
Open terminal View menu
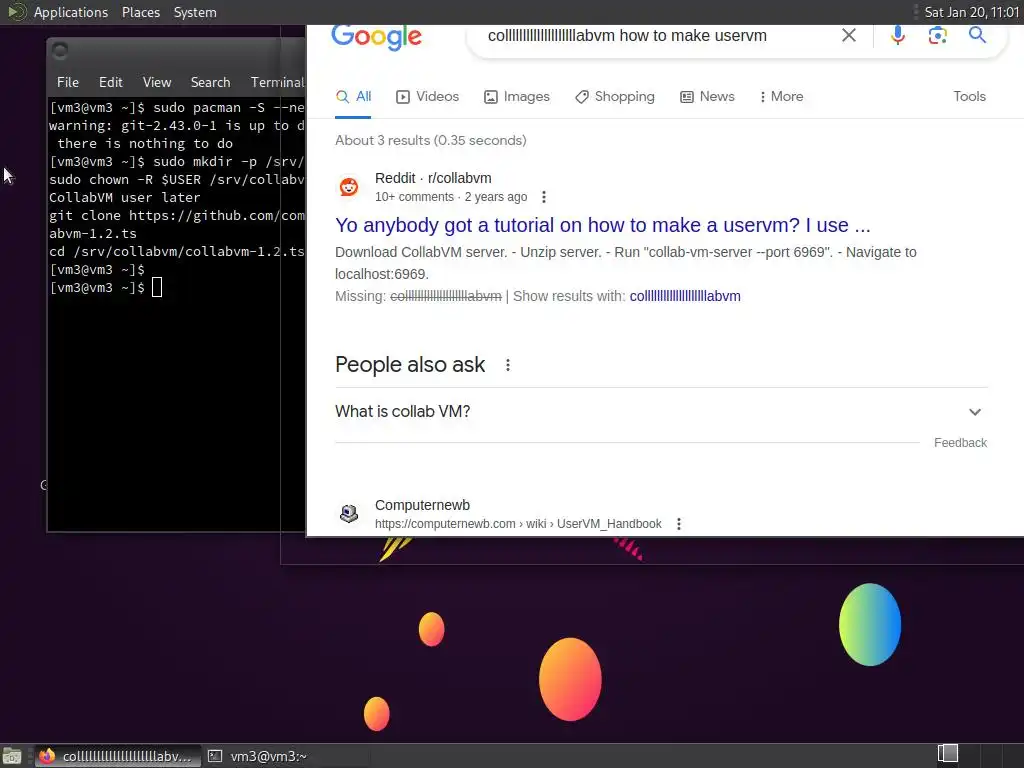tap(157, 82)
